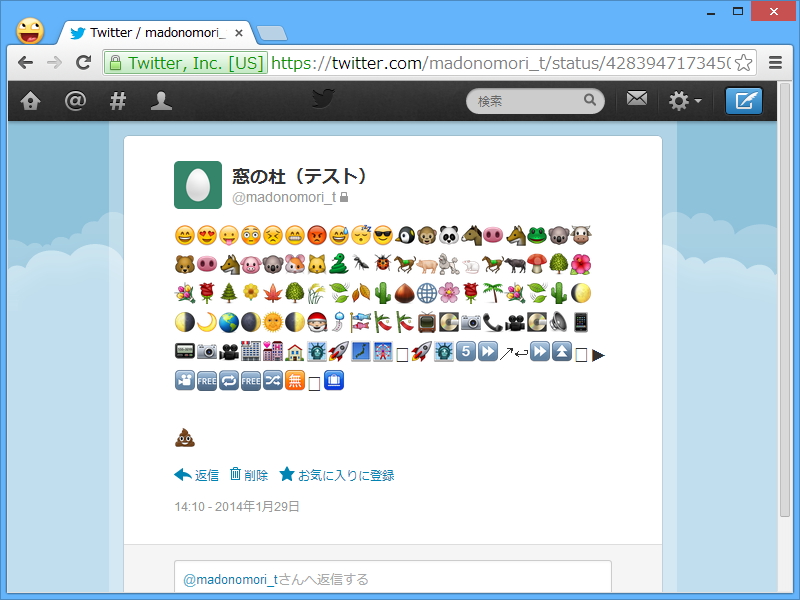Open Chrome's hamburger menu

click(x=776, y=62)
